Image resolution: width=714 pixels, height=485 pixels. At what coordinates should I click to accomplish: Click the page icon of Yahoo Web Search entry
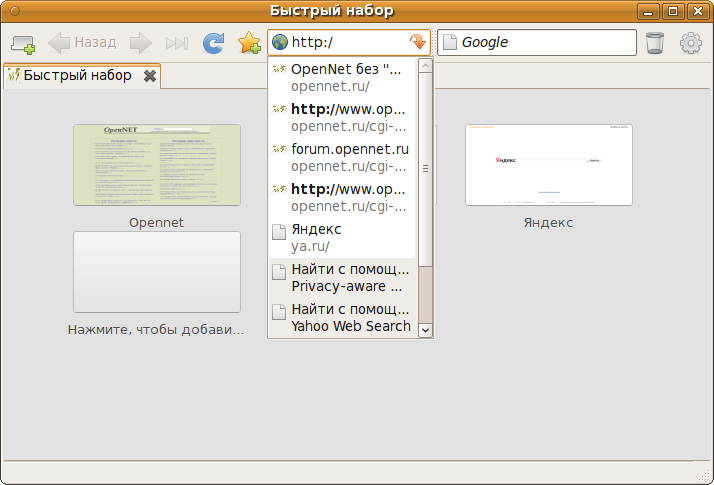[279, 311]
